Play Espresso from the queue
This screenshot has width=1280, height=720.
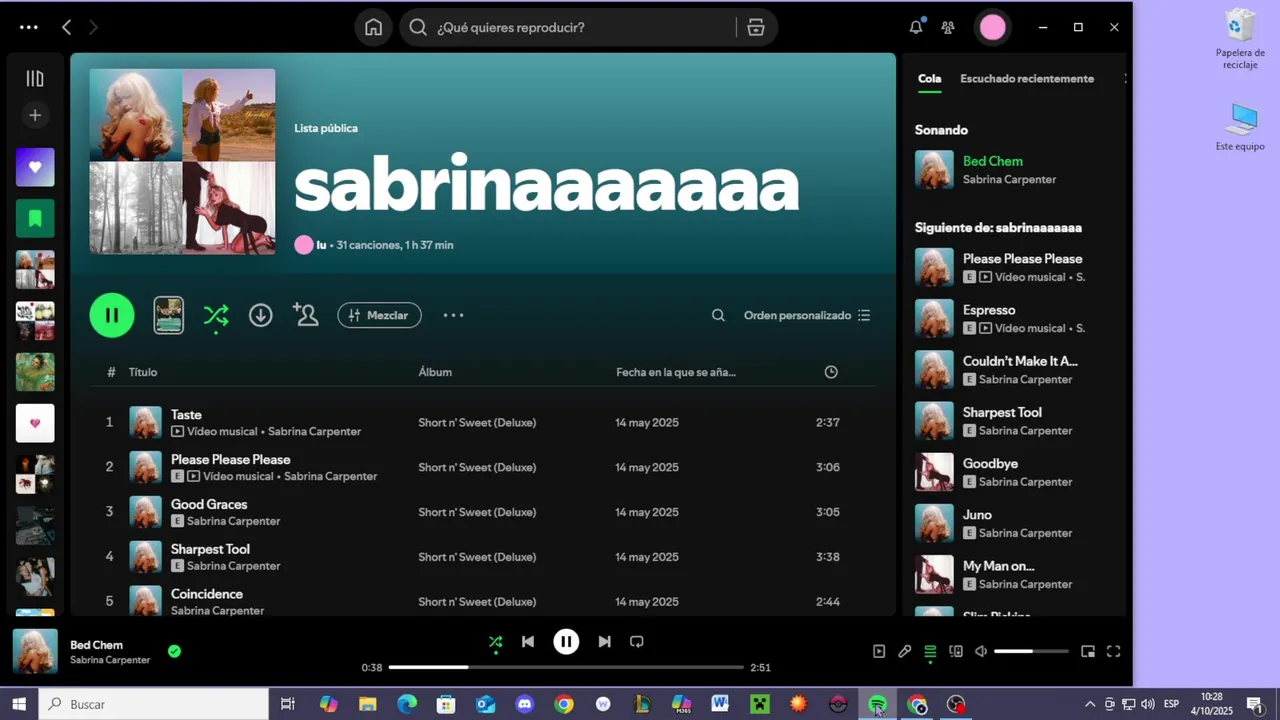(x=934, y=318)
